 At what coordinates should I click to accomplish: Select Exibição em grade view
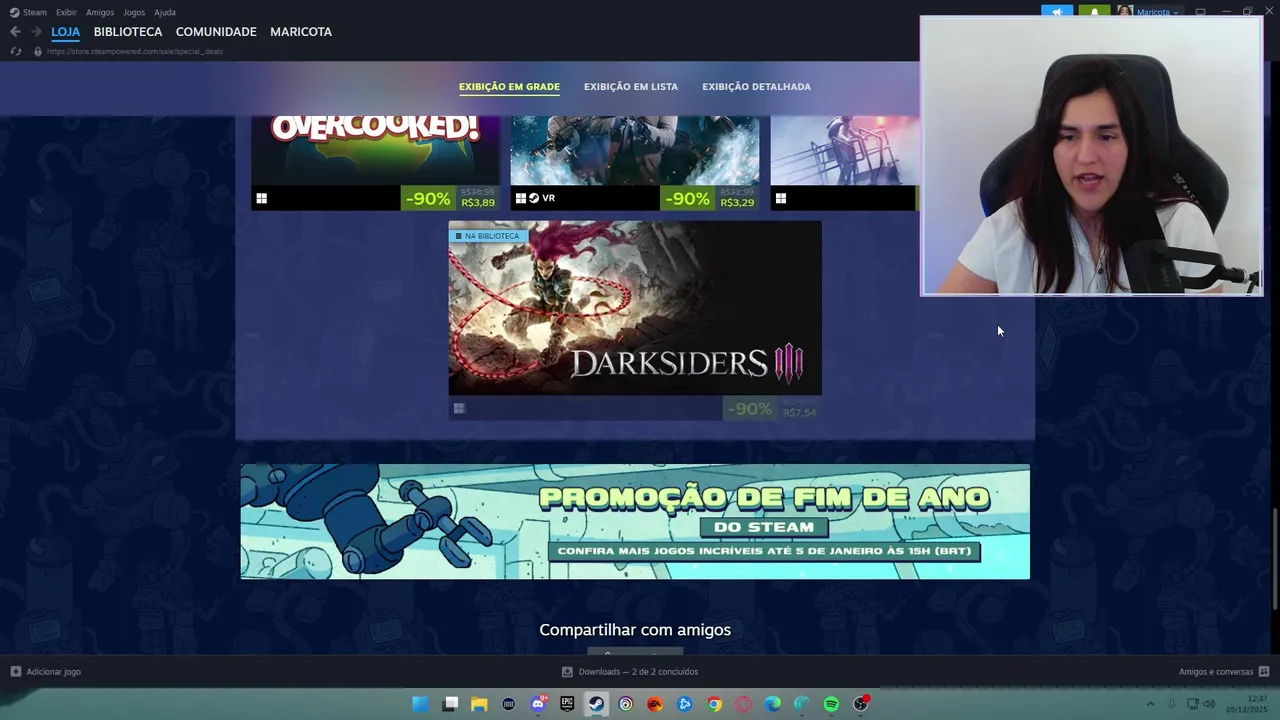pos(509,87)
